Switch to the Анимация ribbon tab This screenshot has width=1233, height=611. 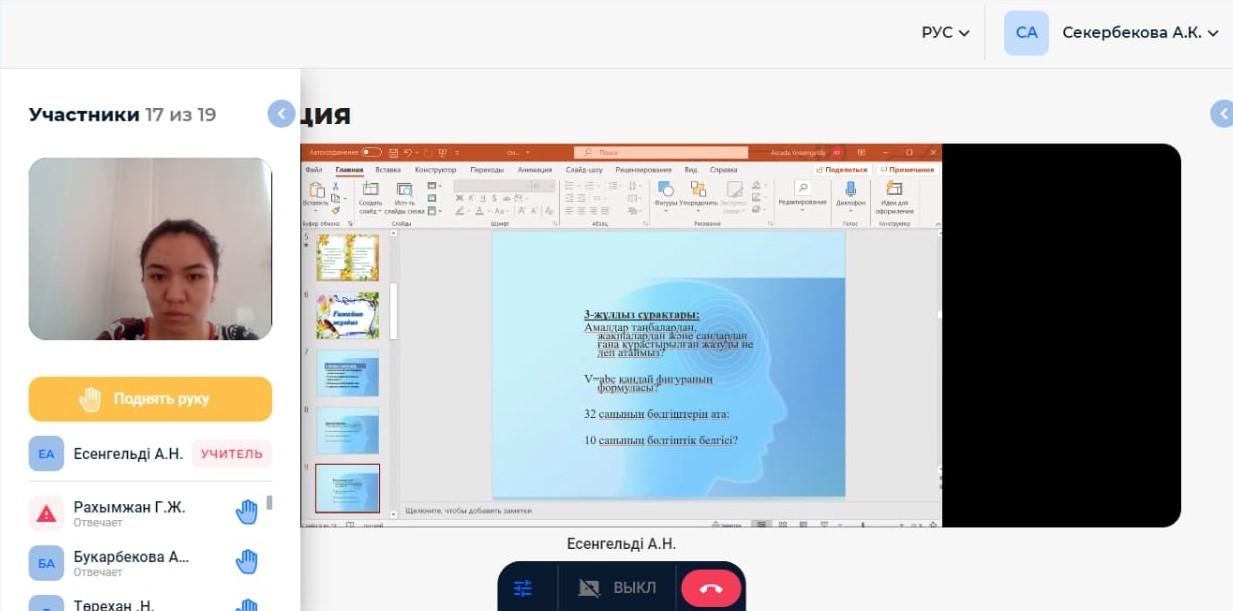[534, 170]
